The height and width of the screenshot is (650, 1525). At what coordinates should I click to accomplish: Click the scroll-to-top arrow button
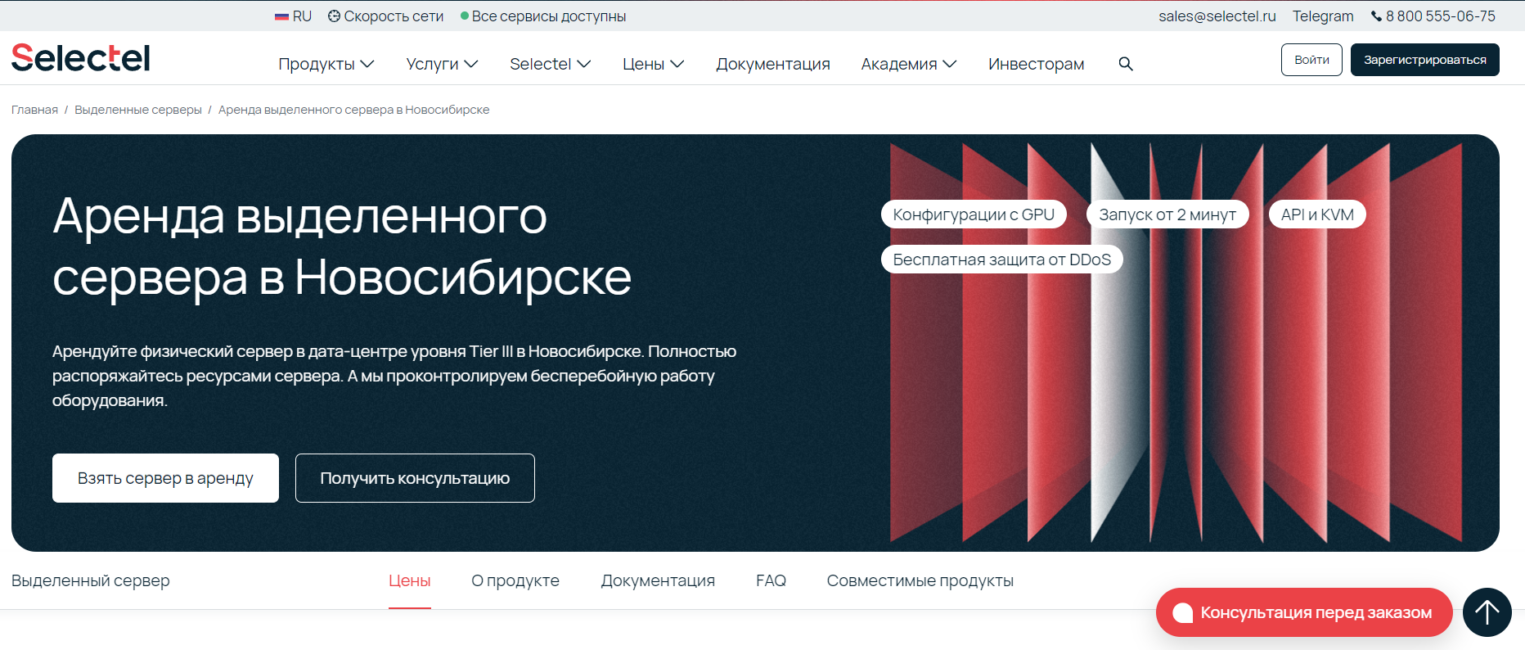[x=1487, y=612]
